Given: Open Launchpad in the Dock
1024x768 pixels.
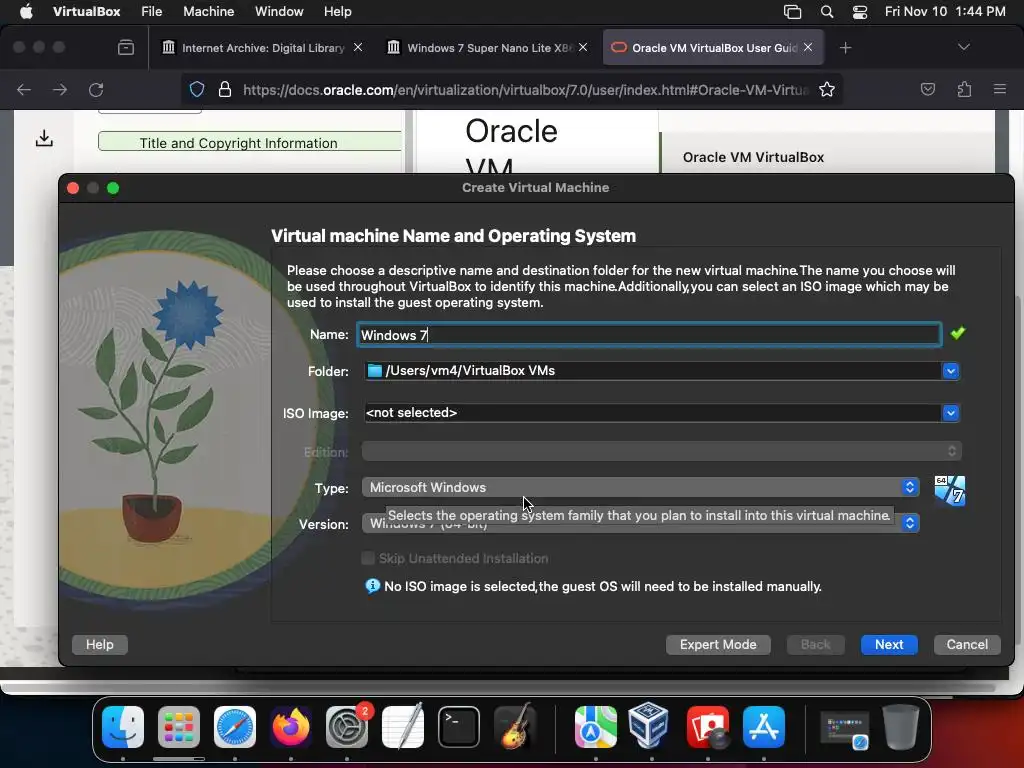Looking at the screenshot, I should 179,727.
